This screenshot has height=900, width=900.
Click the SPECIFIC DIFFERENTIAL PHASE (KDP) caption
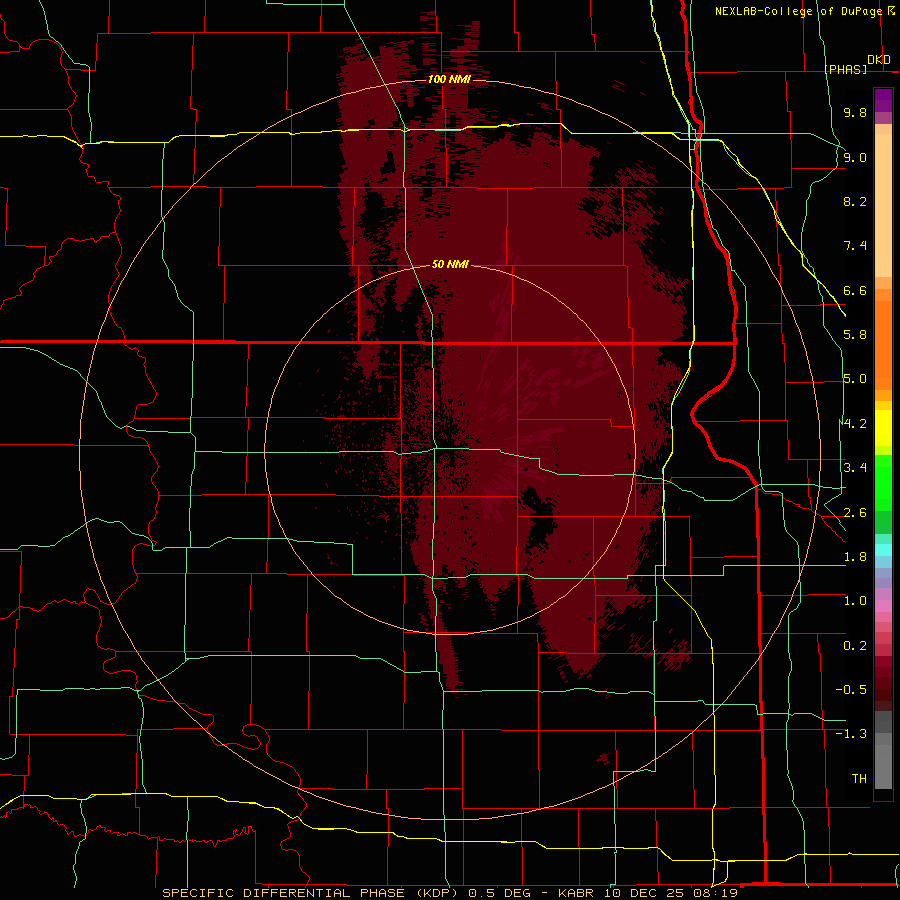(311, 893)
